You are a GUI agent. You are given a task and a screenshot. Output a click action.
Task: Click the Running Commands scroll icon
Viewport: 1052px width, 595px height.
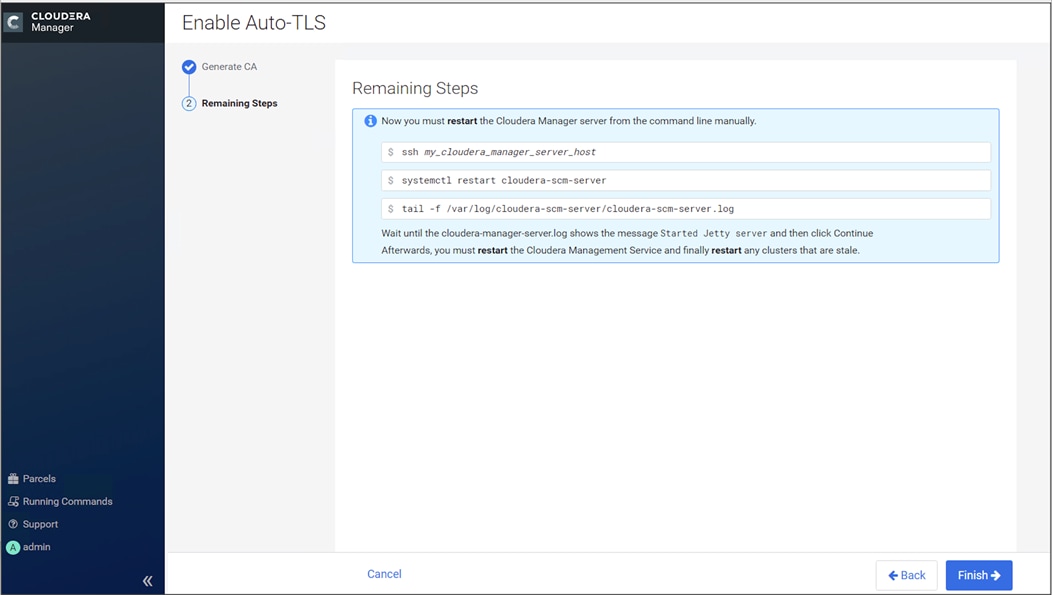13,502
